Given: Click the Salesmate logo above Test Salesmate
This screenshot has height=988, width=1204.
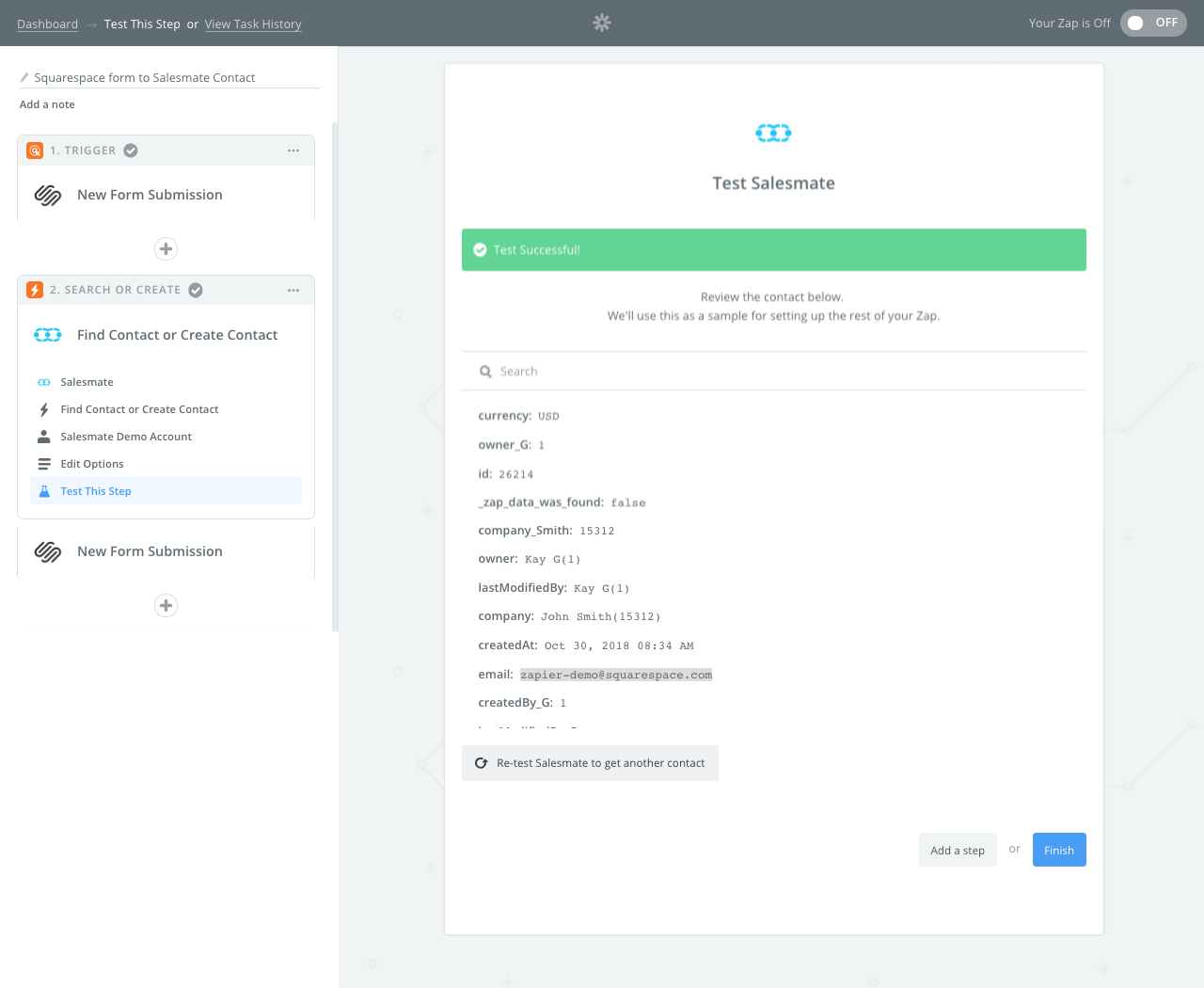Looking at the screenshot, I should 773,133.
